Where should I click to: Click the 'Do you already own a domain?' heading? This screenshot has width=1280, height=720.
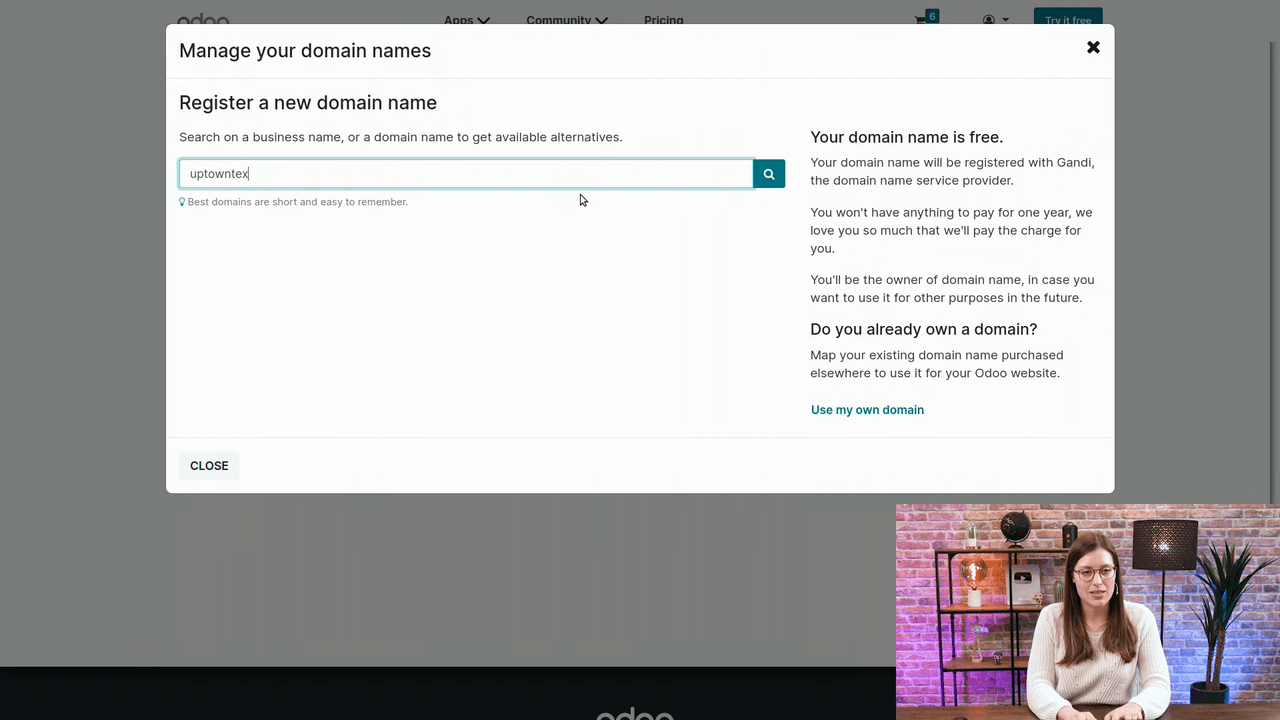(923, 329)
